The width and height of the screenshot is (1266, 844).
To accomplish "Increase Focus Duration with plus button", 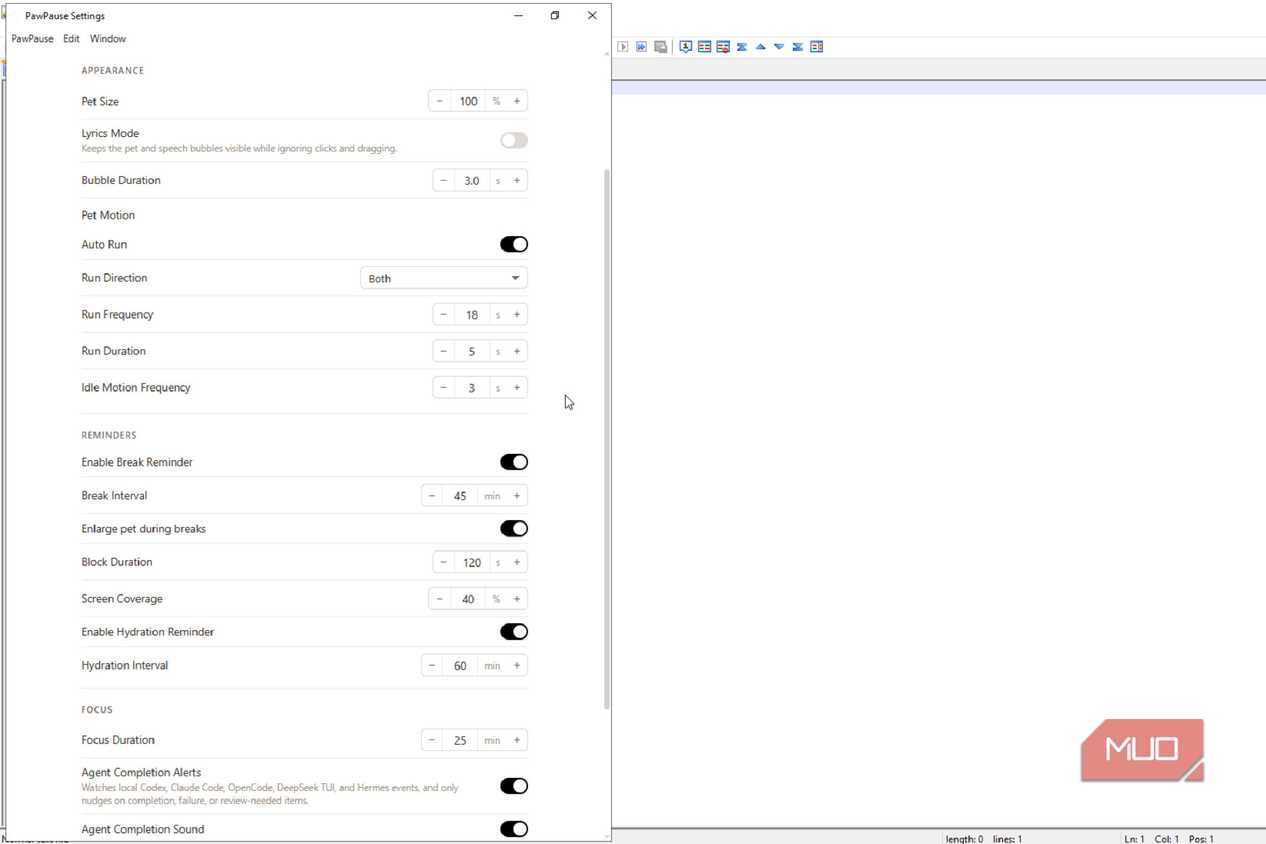I will (517, 741).
